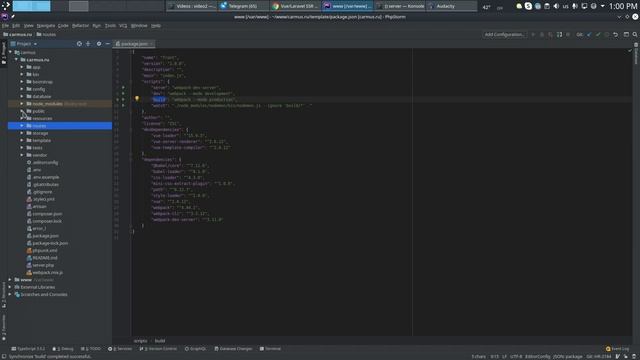Screen dimensions: 640x360
Task: Hide the Project panel with minus icon
Action: pyautogui.click(x=108, y=44)
